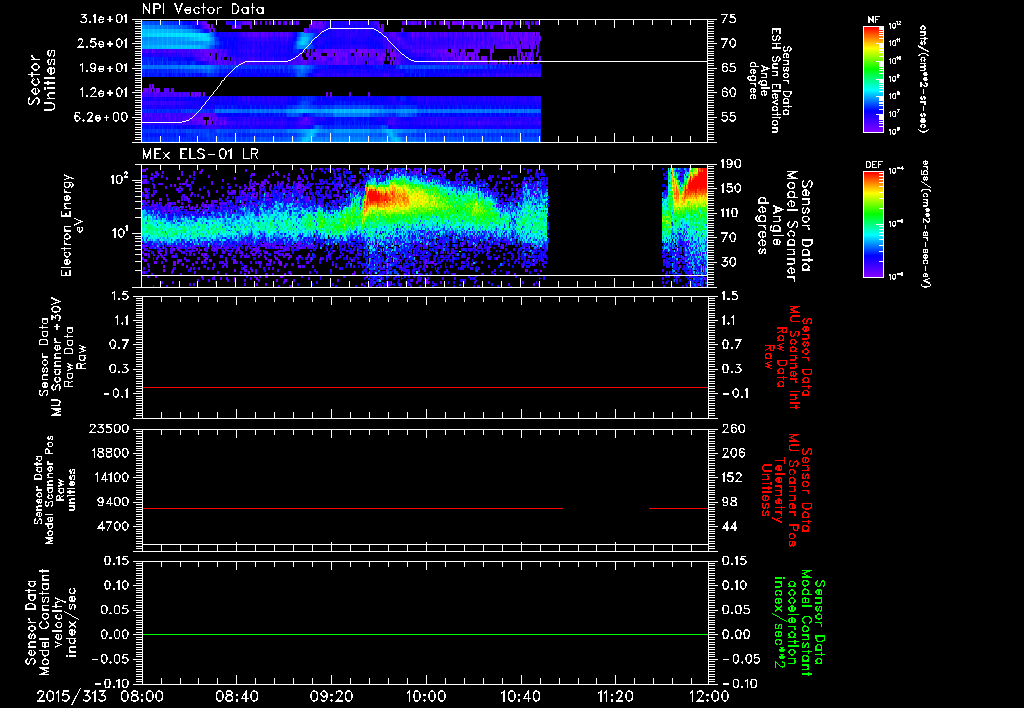Click the "DEF" color bar title
The image size is (1024, 708).
[x=873, y=165]
